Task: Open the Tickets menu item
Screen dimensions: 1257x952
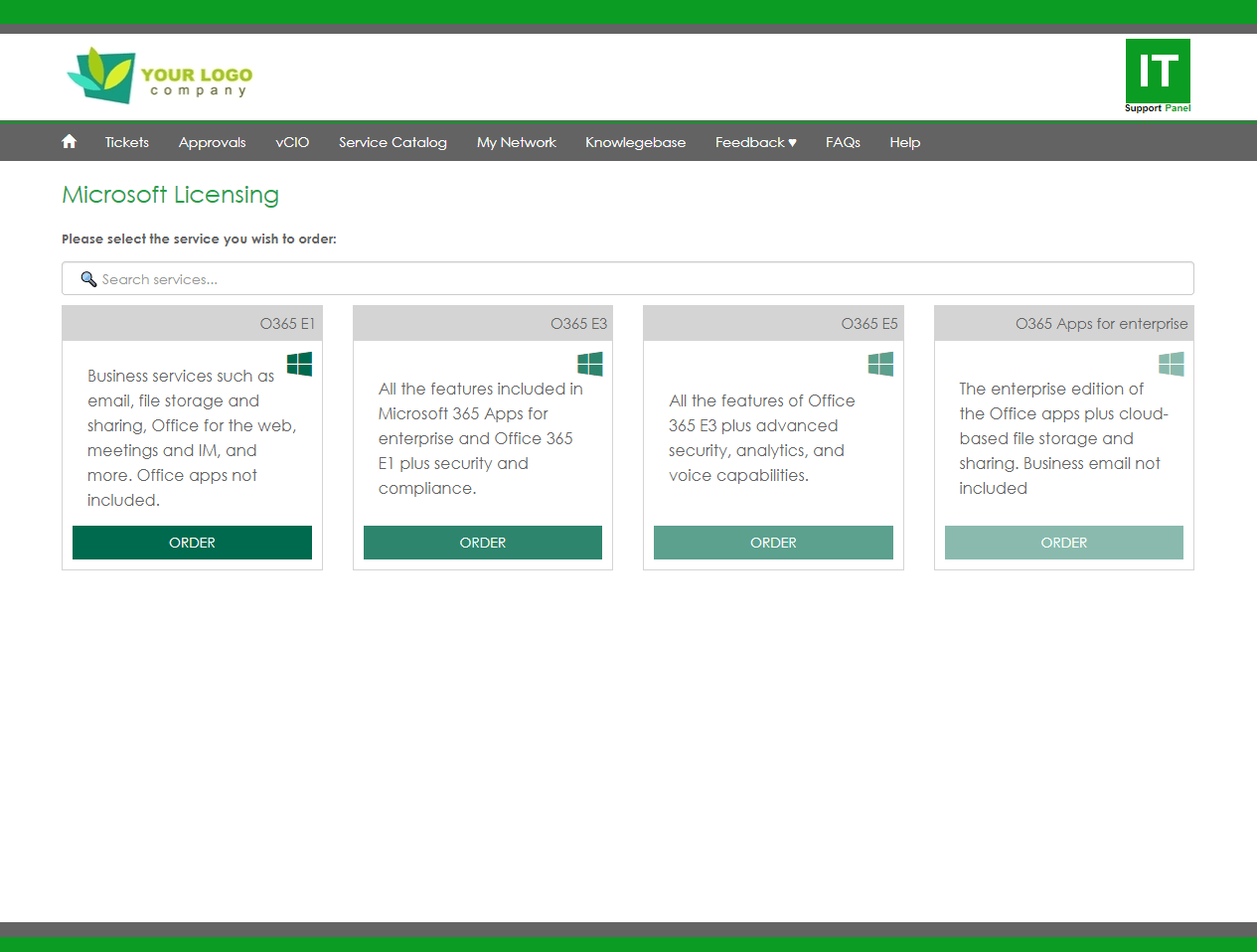Action: (127, 142)
